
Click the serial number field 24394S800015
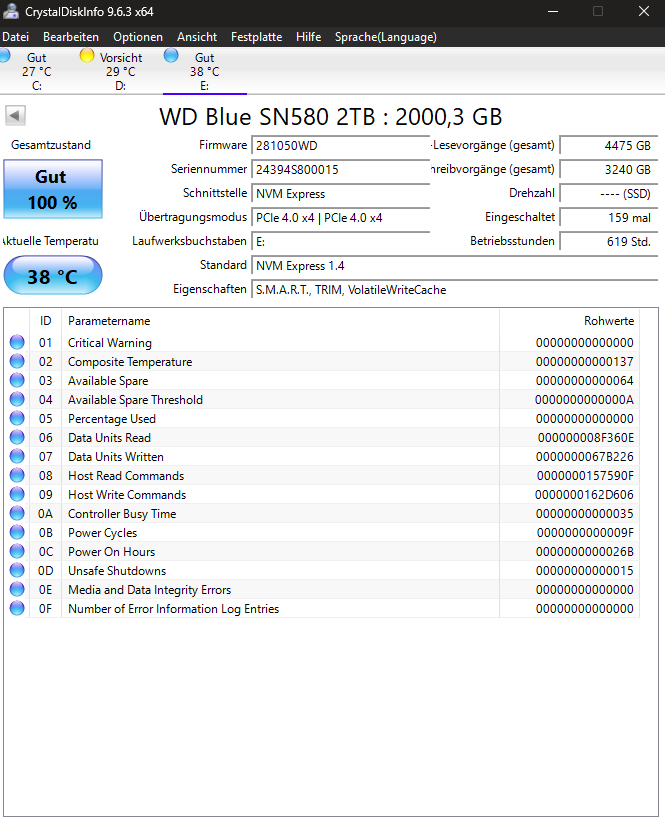tap(341, 170)
